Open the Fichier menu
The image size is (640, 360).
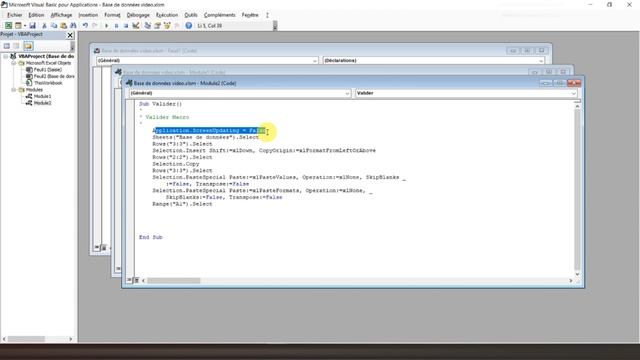pyautogui.click(x=15, y=15)
